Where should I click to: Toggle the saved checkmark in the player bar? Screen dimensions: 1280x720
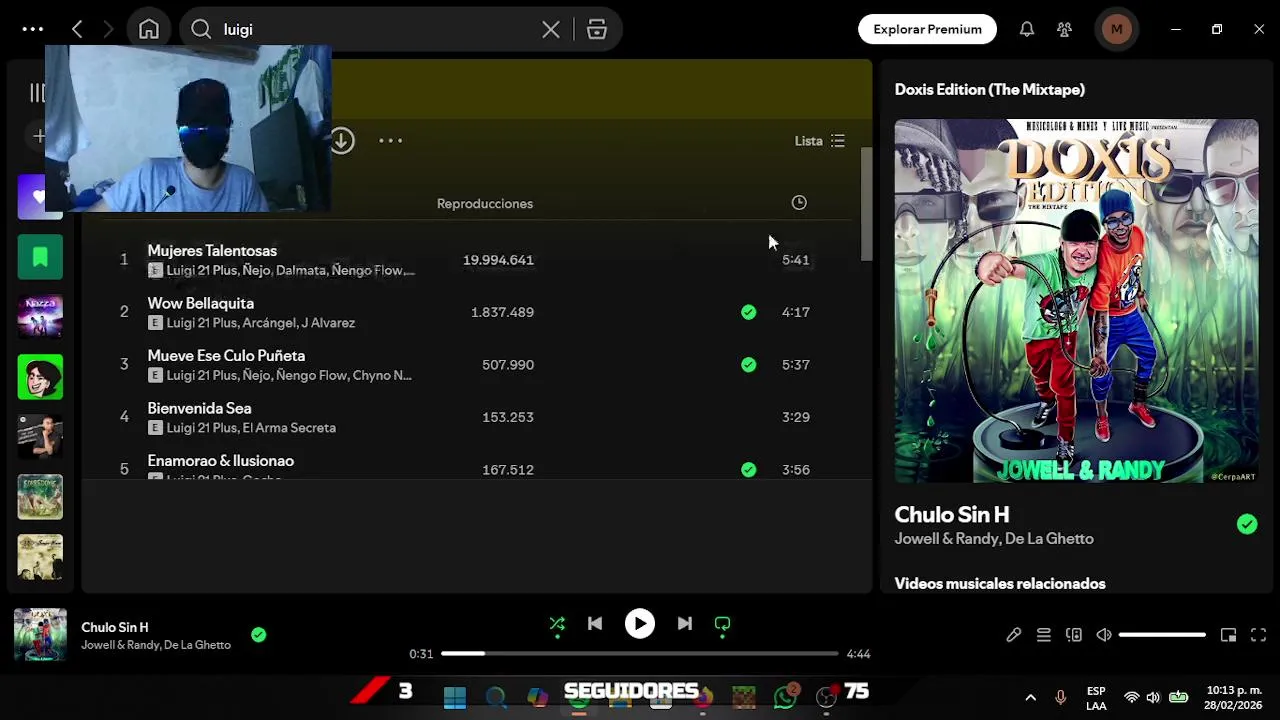coord(259,635)
